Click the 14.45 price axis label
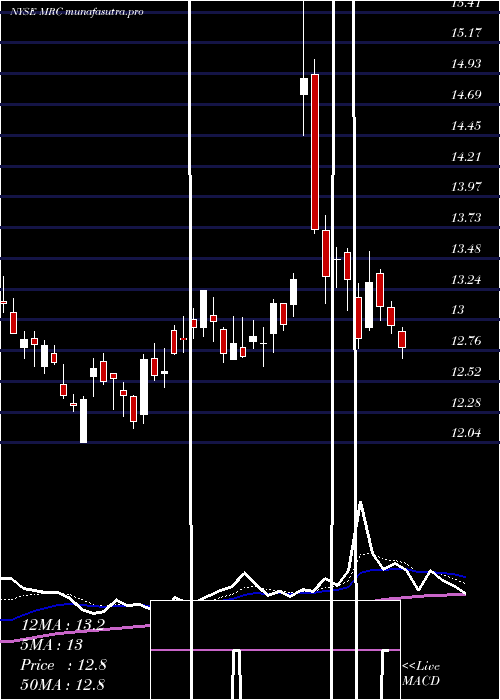The height and width of the screenshot is (700, 500). pos(467,125)
